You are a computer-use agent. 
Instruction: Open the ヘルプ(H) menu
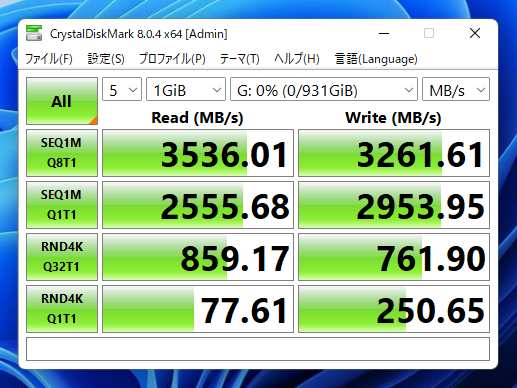(x=296, y=59)
